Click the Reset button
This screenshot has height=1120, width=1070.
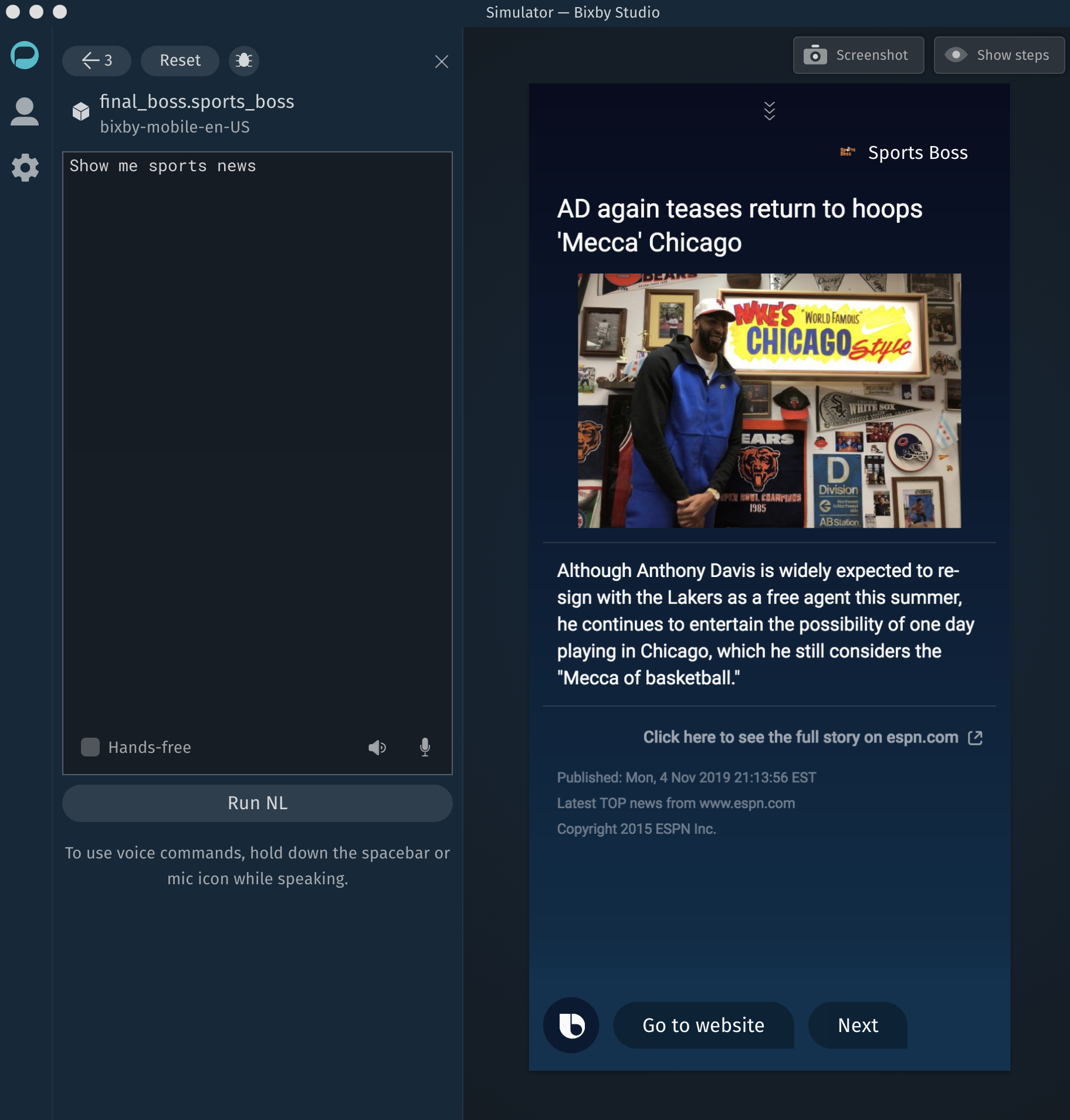pyautogui.click(x=180, y=60)
